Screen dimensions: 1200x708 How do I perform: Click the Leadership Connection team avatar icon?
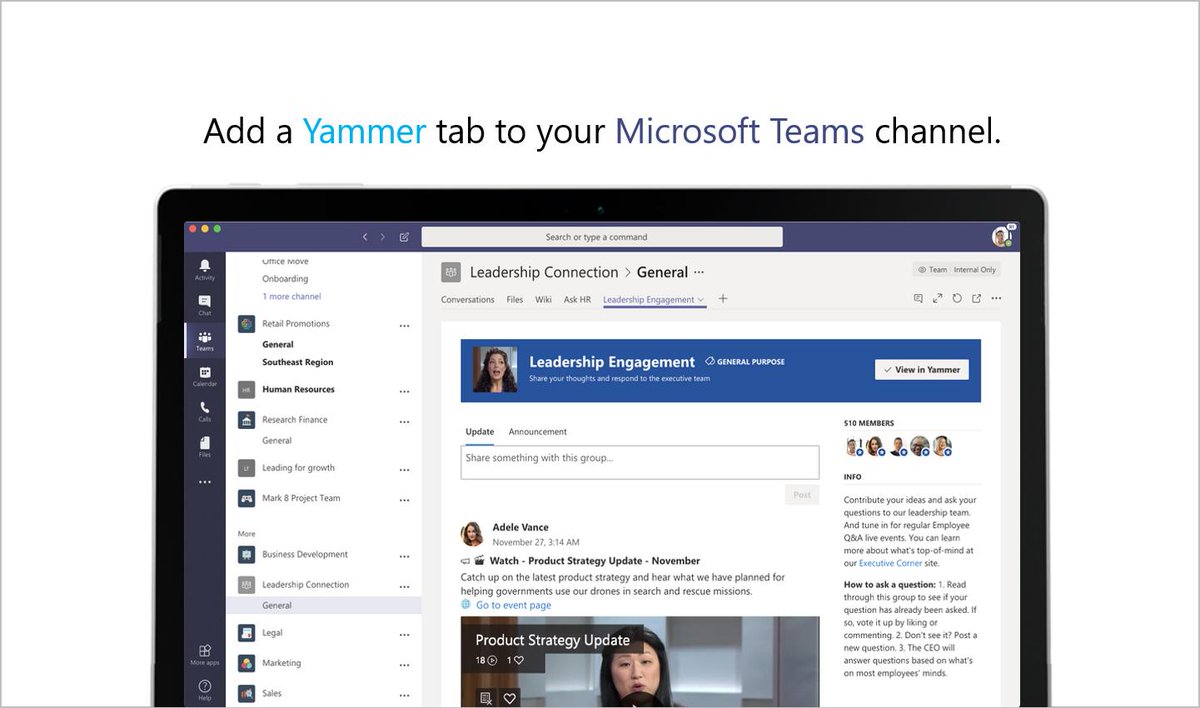[451, 272]
